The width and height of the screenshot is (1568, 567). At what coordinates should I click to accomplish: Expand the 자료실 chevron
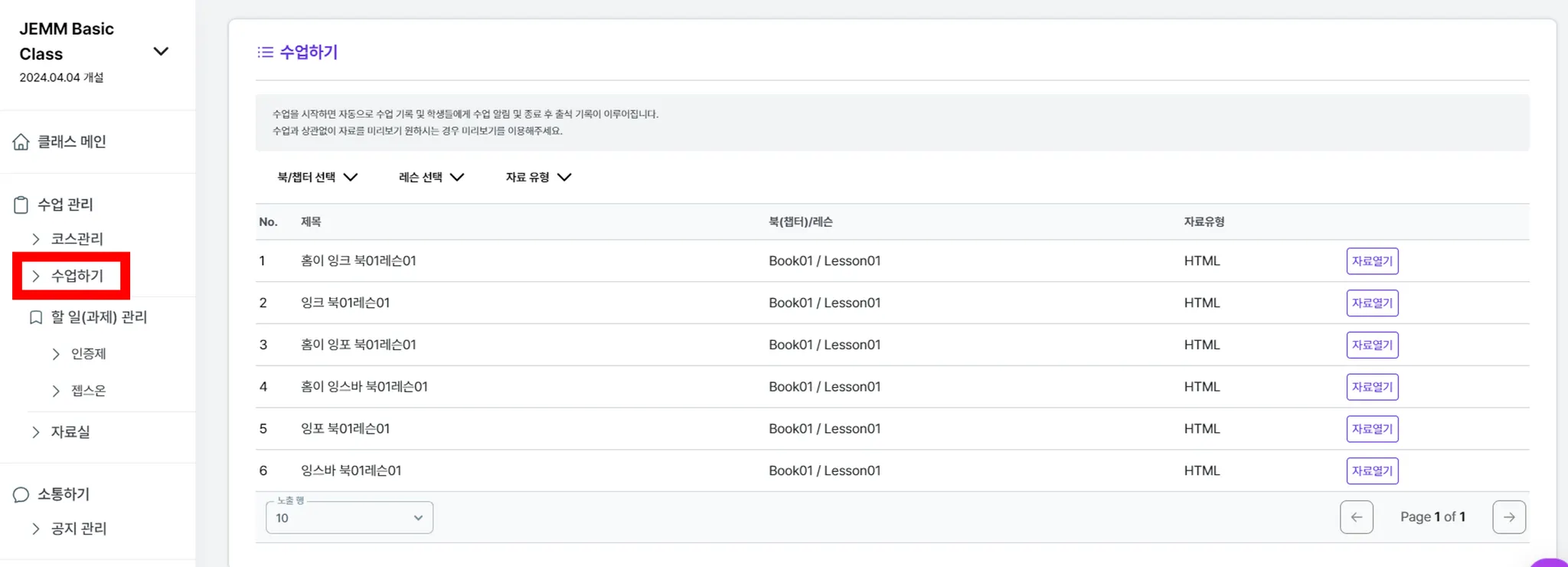(x=35, y=432)
